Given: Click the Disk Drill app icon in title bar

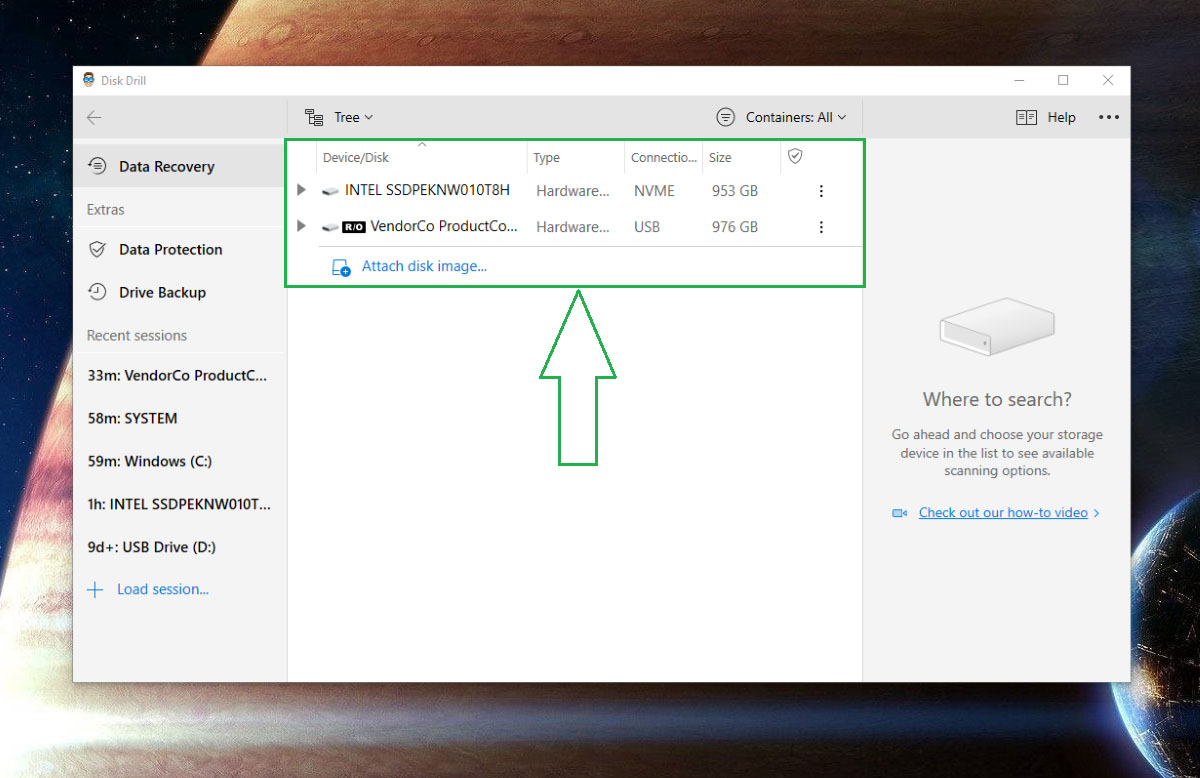Looking at the screenshot, I should 89,80.
